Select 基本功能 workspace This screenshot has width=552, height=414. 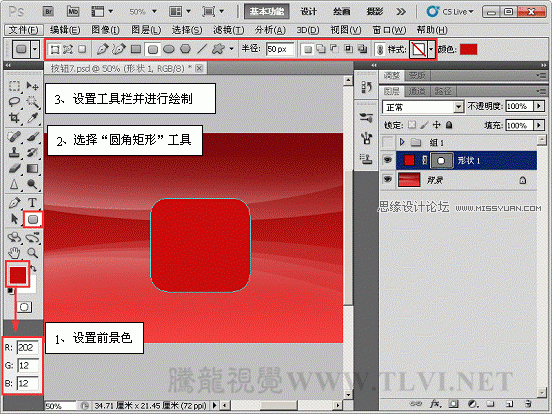coord(267,12)
